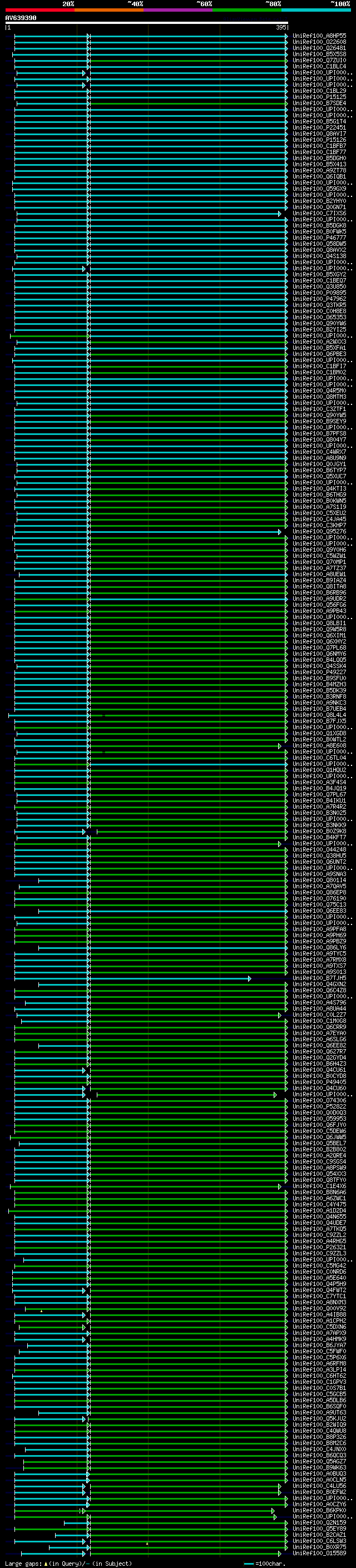Select the UniRef100_B3RNF8 label
The width and height of the screenshot is (356, 1568).
point(319,696)
